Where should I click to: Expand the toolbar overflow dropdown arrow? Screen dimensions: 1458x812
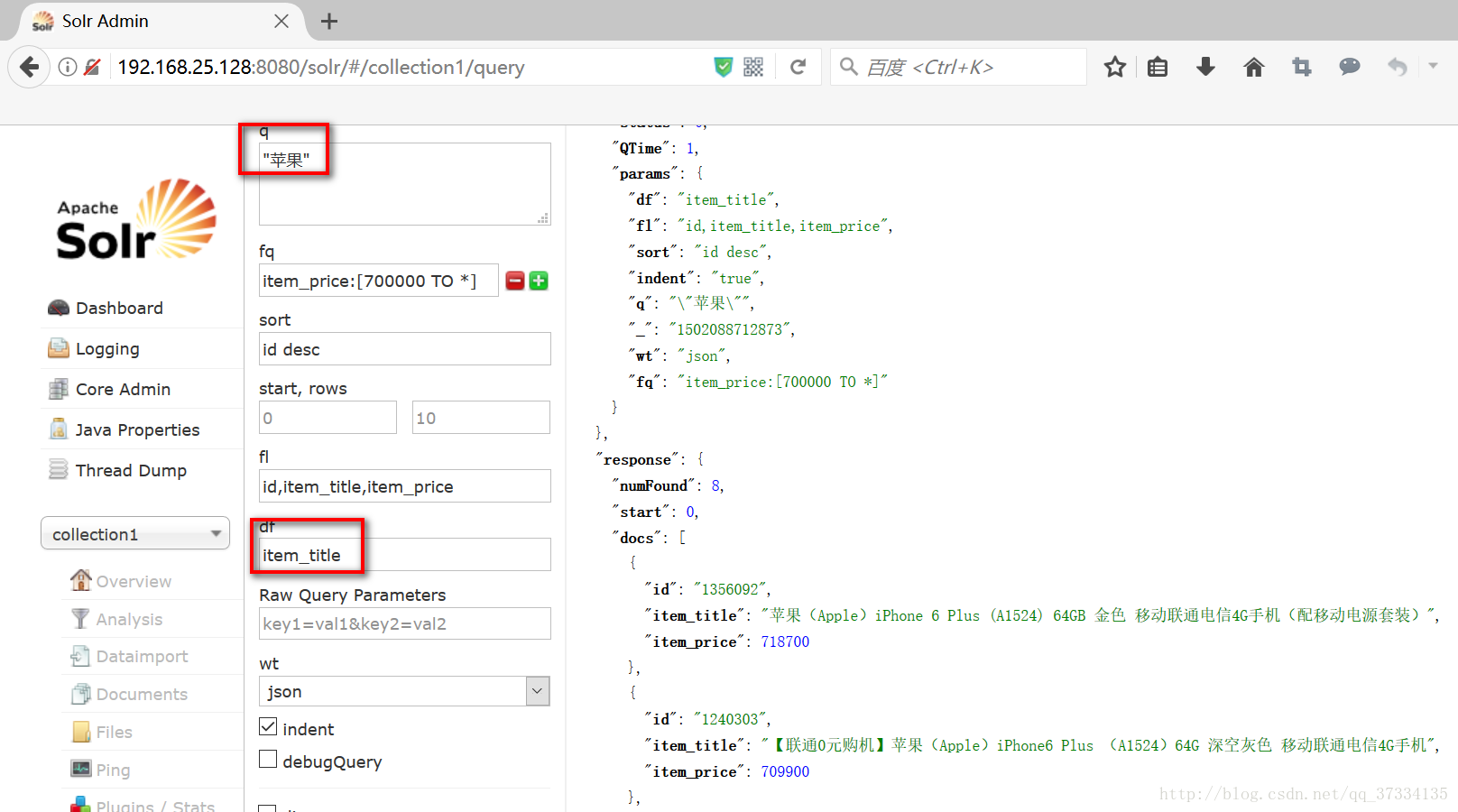(1433, 65)
